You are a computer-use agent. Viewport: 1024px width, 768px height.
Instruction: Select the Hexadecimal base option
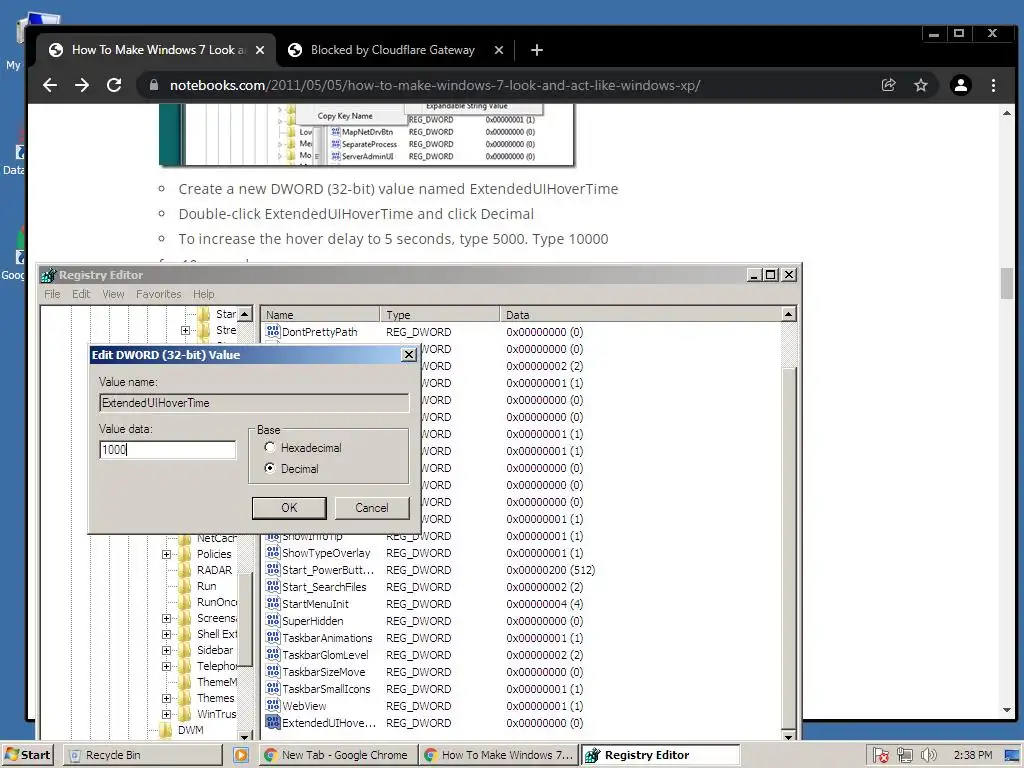pos(270,447)
